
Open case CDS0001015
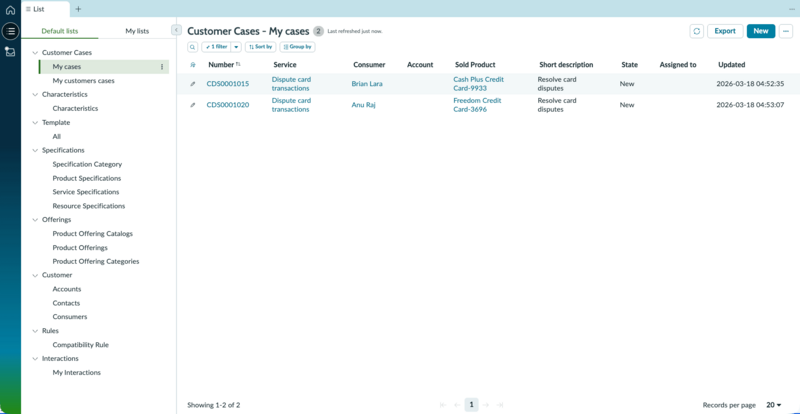pyautogui.click(x=228, y=84)
